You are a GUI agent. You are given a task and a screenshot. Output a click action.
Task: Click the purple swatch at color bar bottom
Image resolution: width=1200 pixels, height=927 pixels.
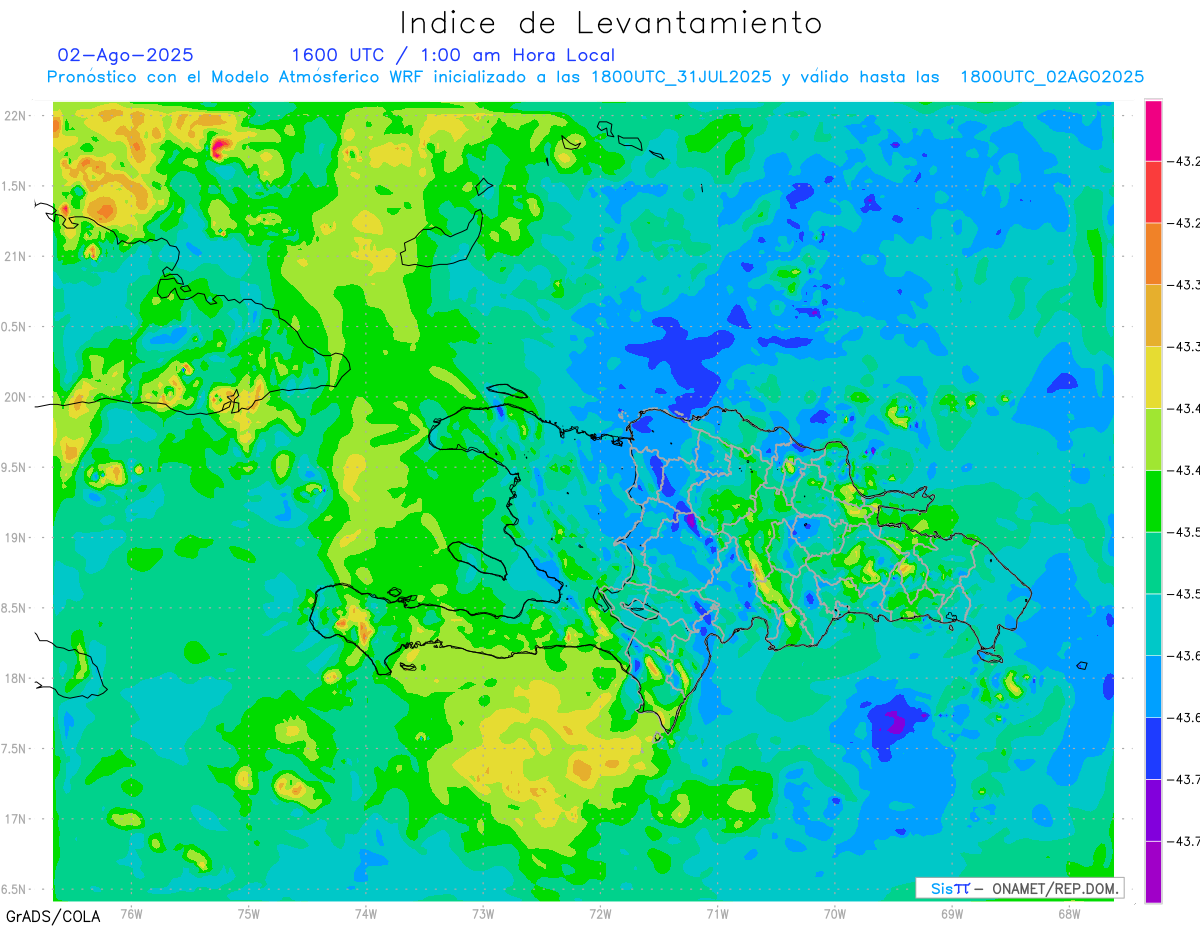tap(1153, 872)
